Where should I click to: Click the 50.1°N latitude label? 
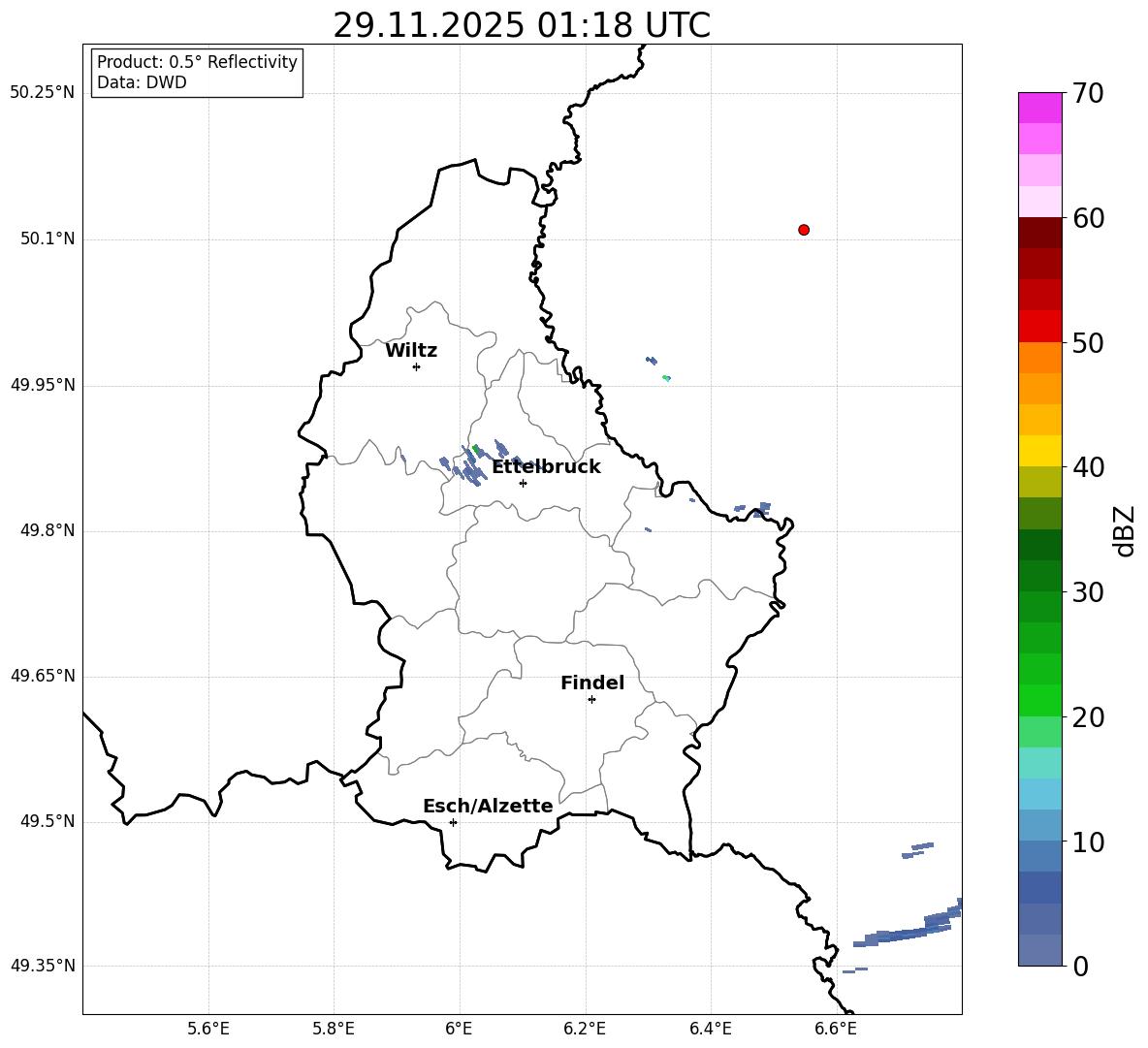tap(48, 239)
